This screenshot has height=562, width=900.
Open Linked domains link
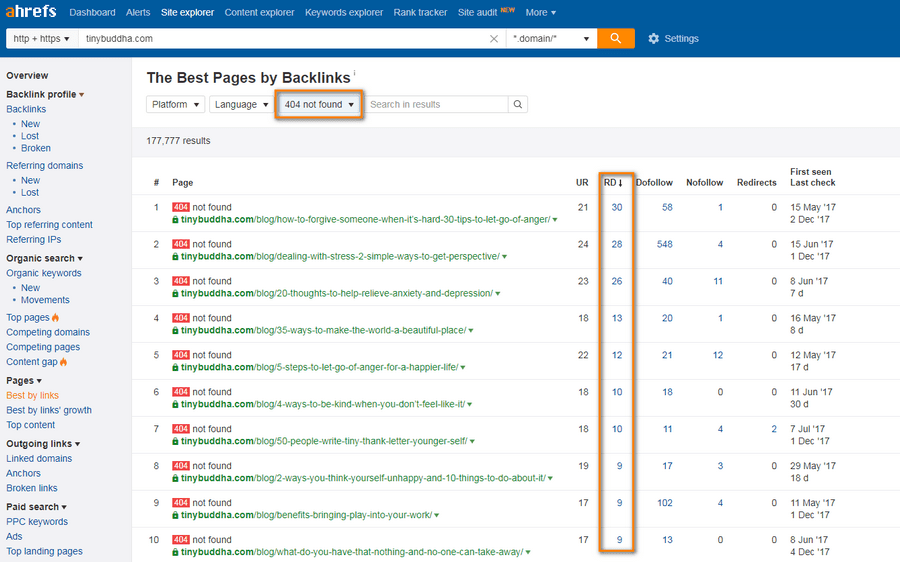pos(39,459)
